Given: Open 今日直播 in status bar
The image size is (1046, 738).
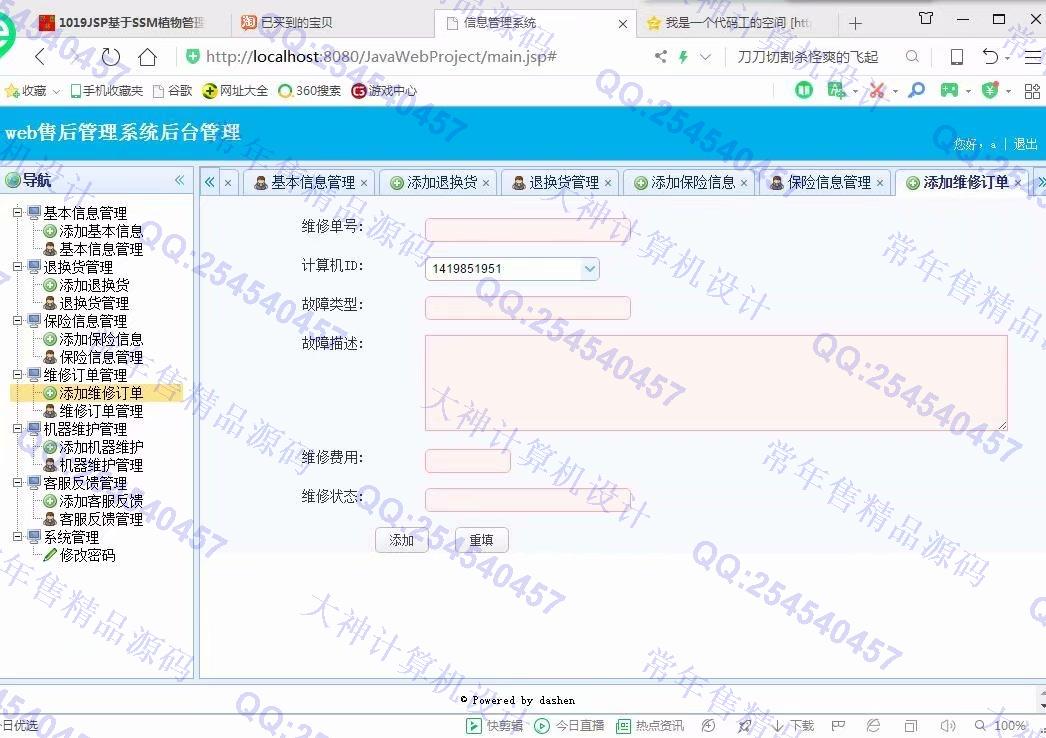Looking at the screenshot, I should click(x=569, y=725).
